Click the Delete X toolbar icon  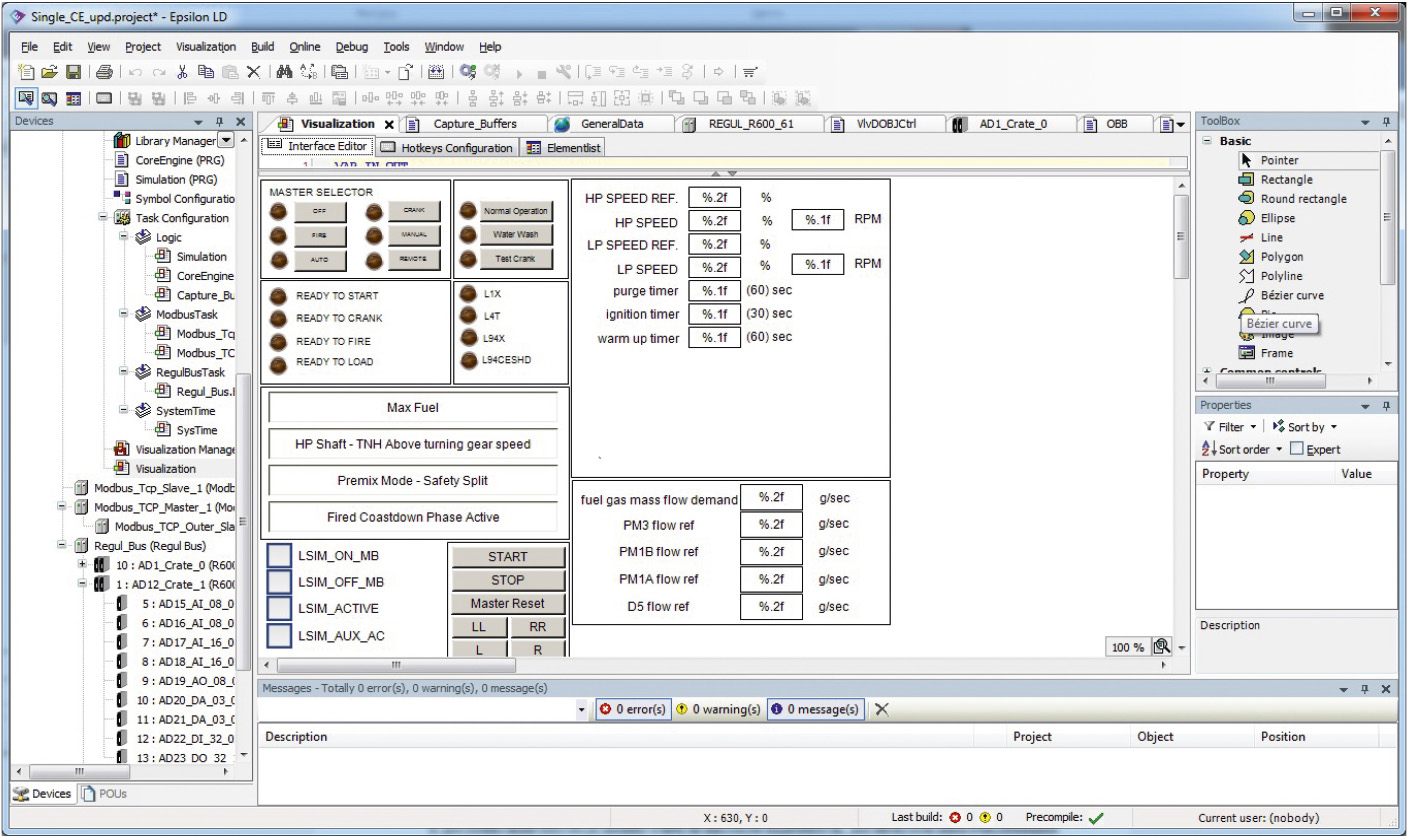(254, 73)
